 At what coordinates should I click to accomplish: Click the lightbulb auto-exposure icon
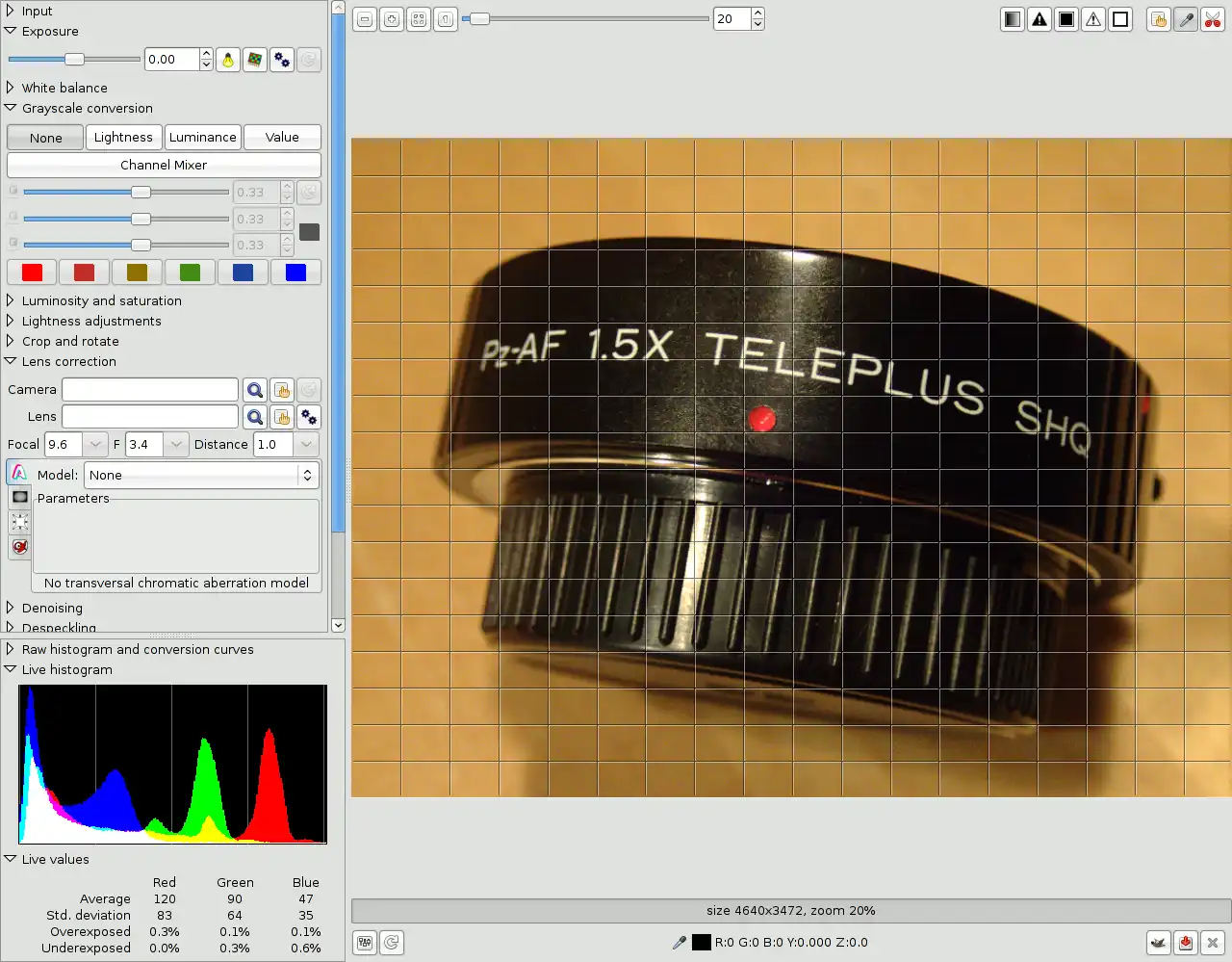pos(228,60)
